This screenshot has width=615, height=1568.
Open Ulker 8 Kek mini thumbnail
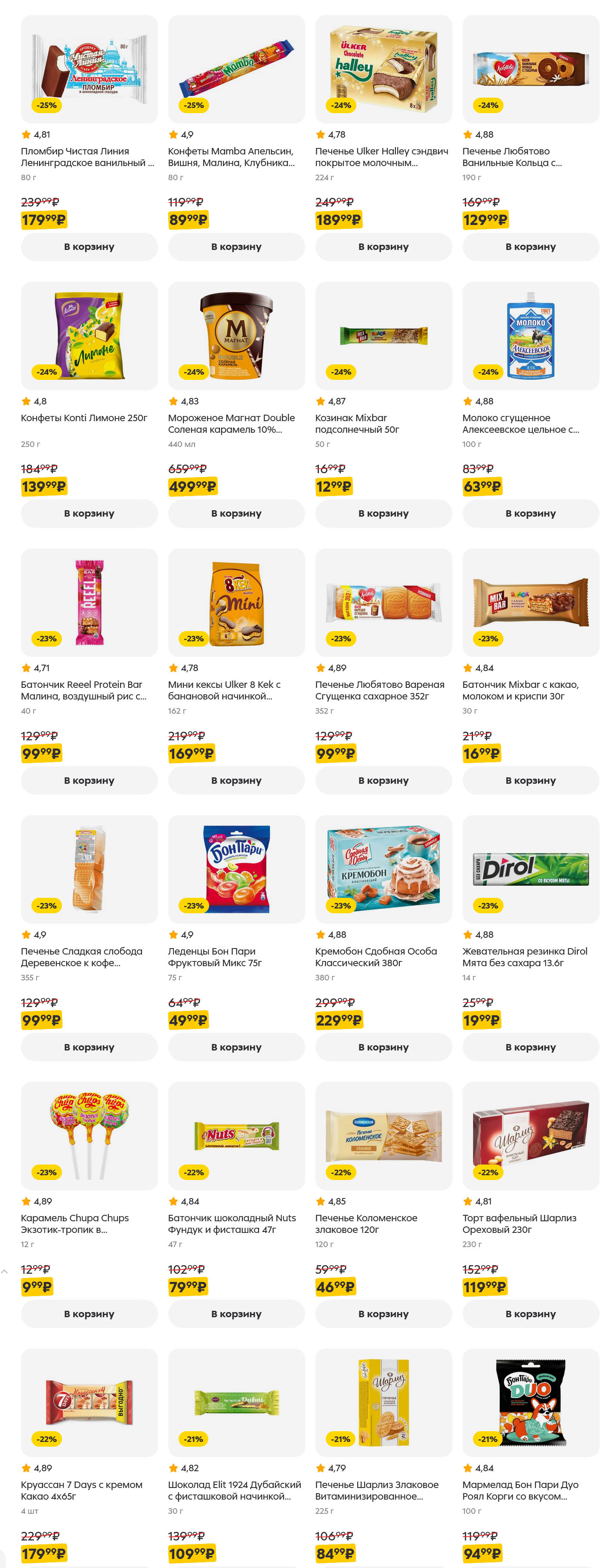[x=236, y=602]
